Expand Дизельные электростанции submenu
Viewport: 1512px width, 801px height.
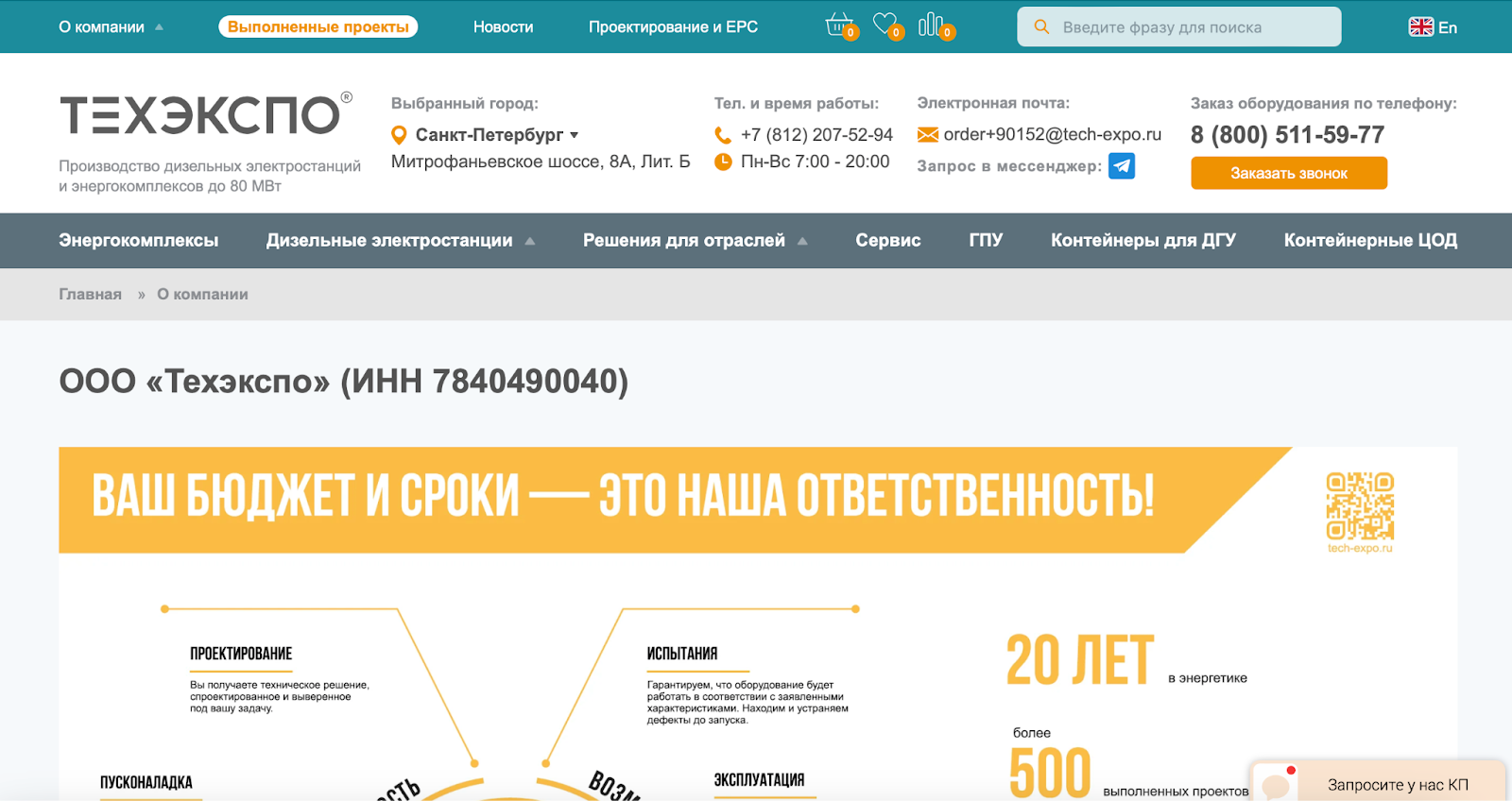point(399,241)
